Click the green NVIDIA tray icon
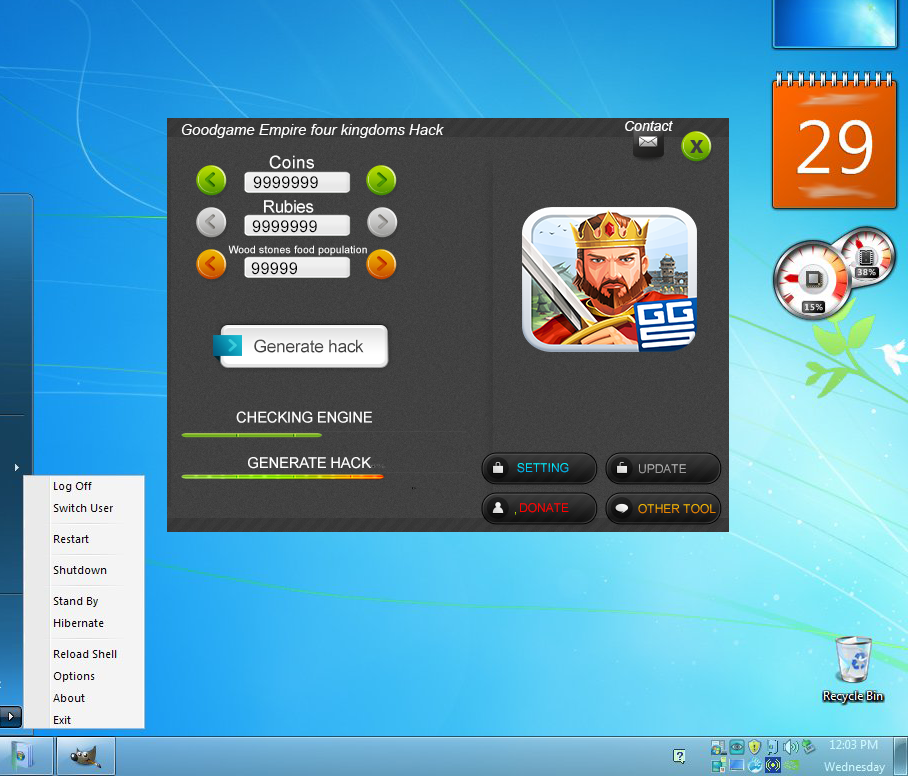Screen dimensions: 908x776 tap(791, 765)
